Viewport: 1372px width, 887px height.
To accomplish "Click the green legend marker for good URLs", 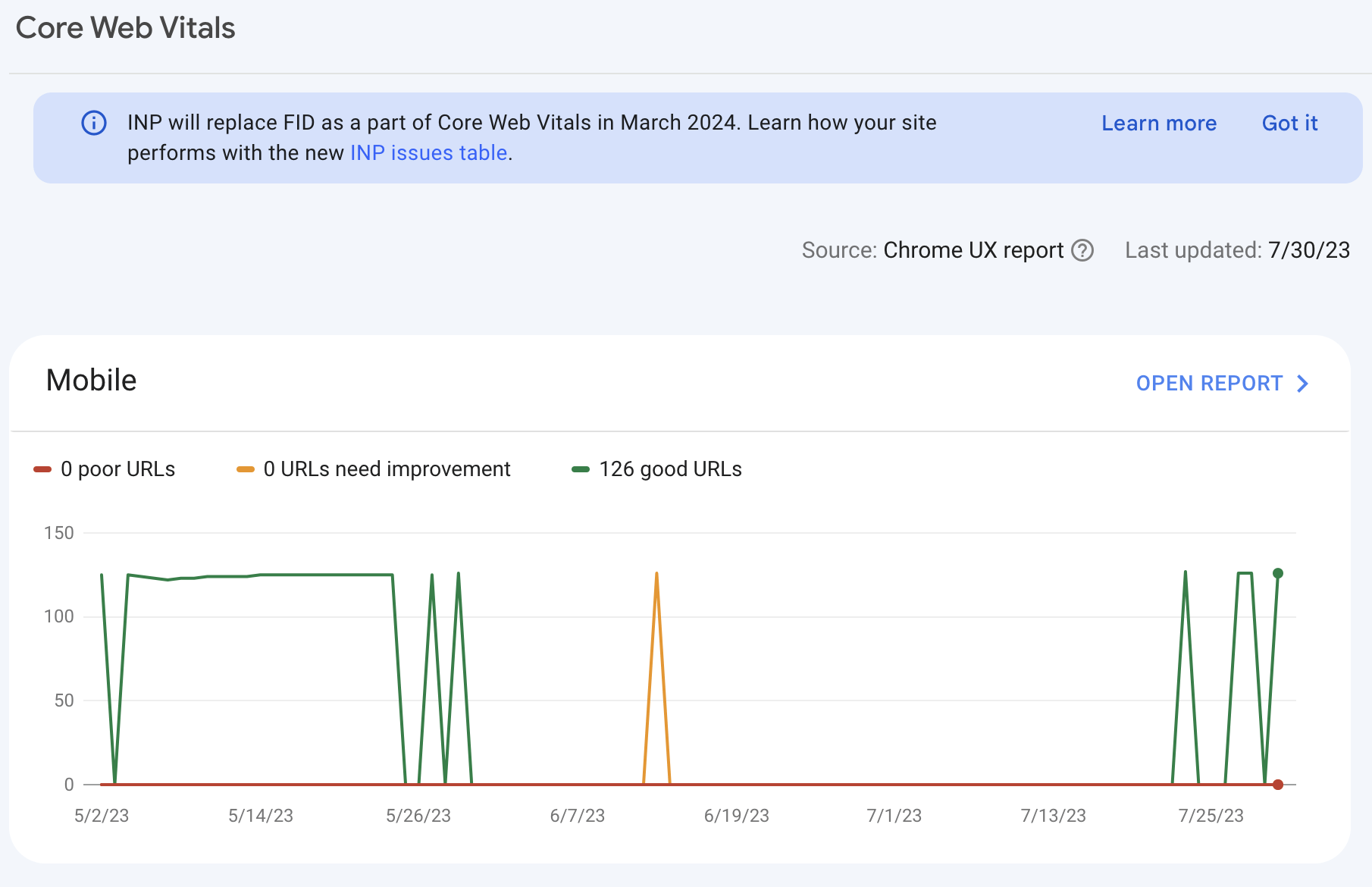I will pos(582,469).
